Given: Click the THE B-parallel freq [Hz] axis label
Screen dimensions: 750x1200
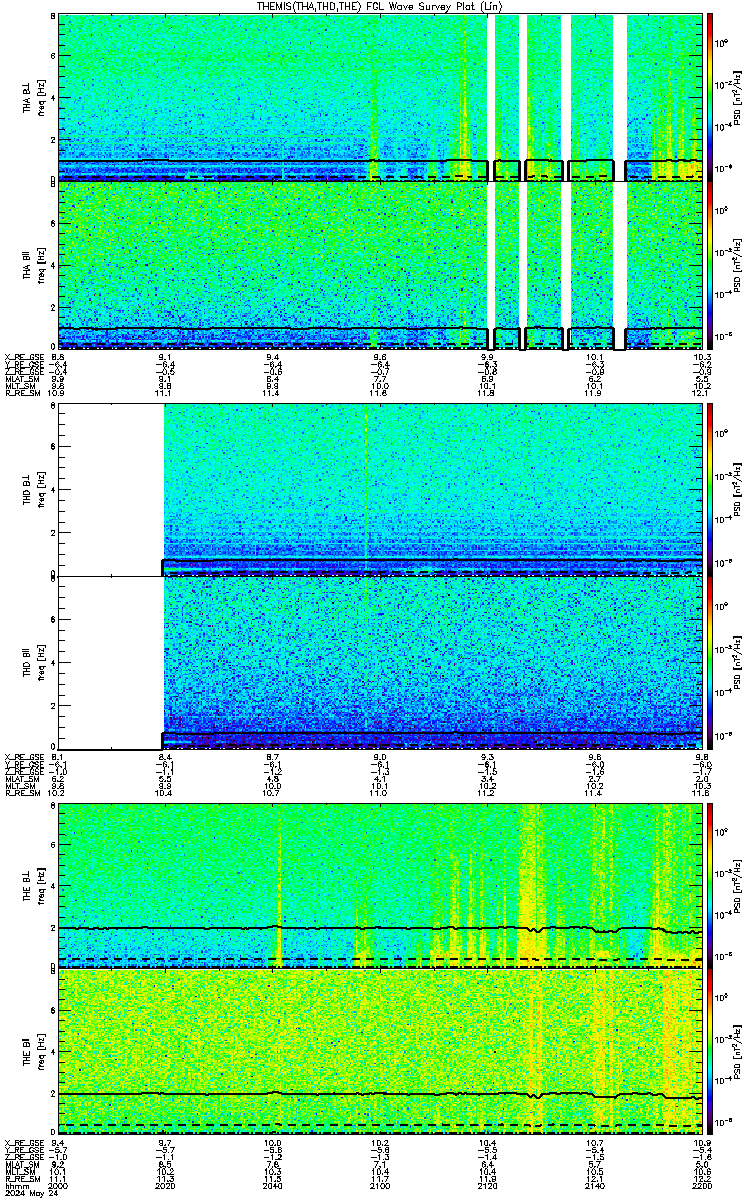Looking at the screenshot, I should coord(43,1053).
